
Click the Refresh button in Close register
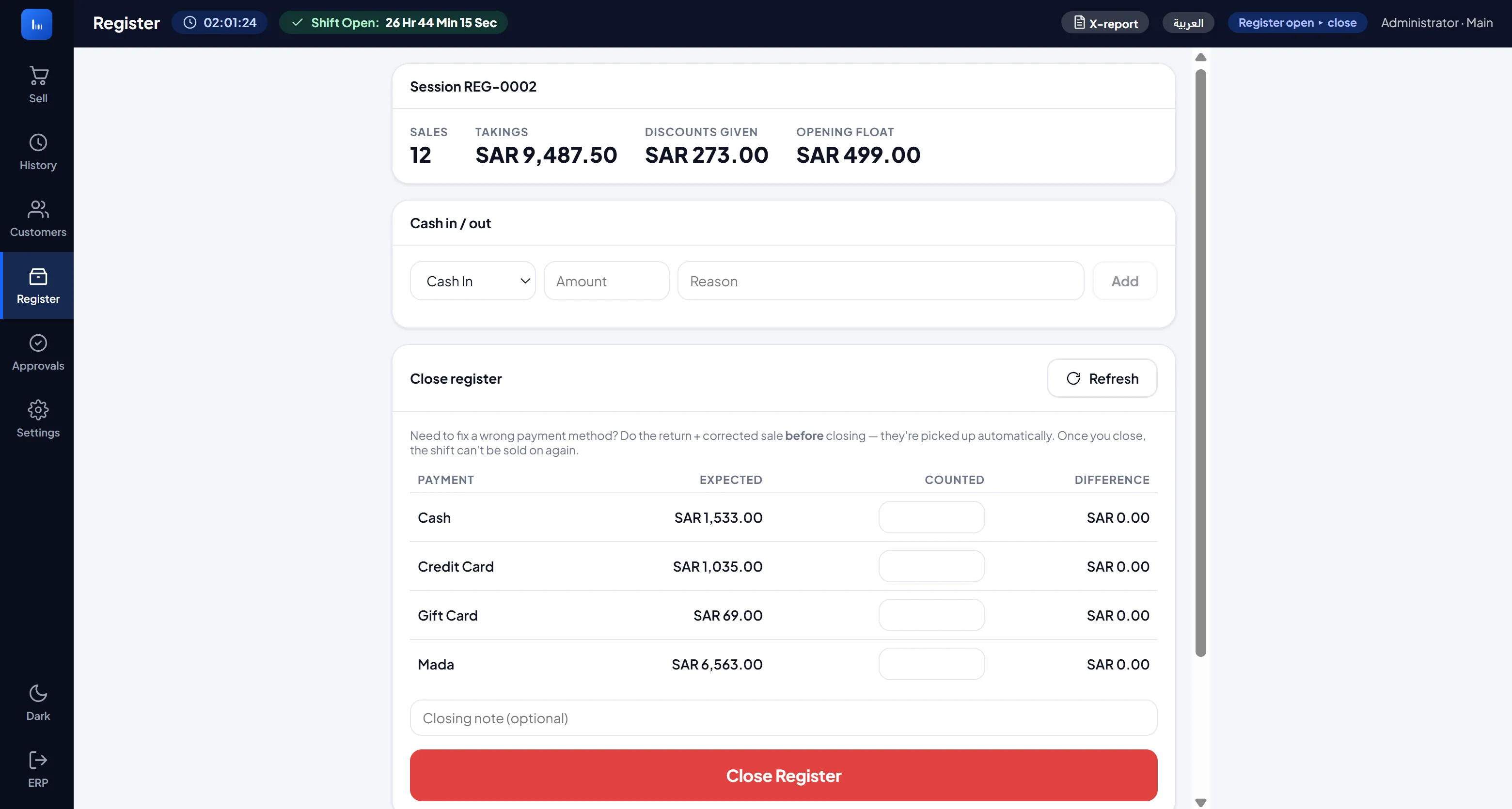tap(1102, 378)
